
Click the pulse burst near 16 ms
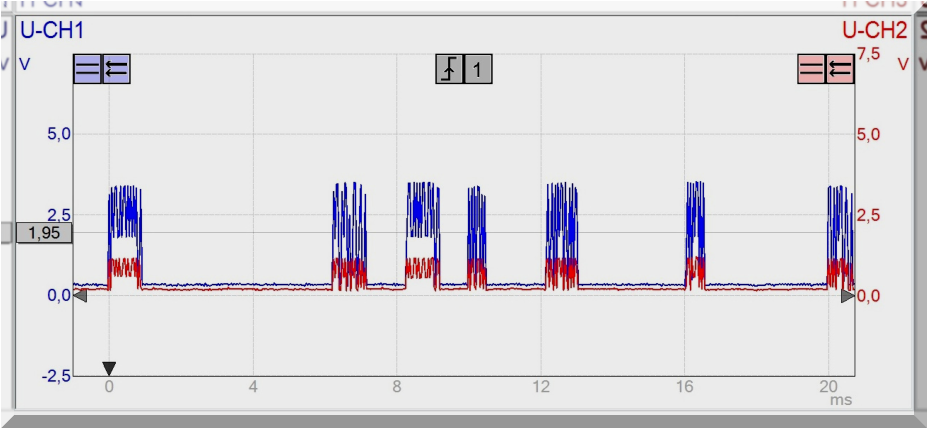695,235
